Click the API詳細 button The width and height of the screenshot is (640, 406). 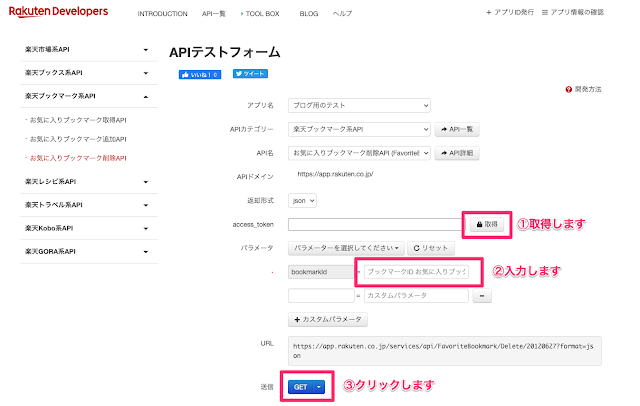click(x=457, y=153)
